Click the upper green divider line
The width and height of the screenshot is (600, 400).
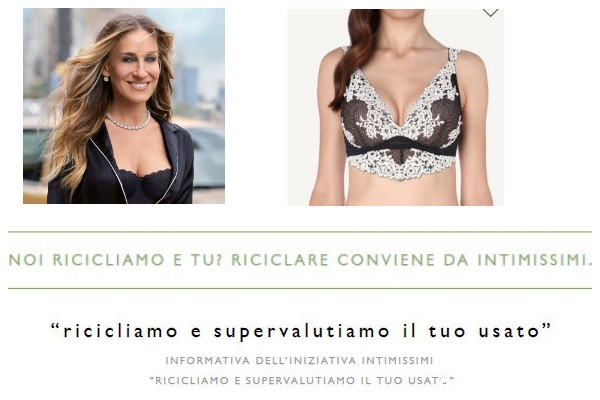click(300, 232)
